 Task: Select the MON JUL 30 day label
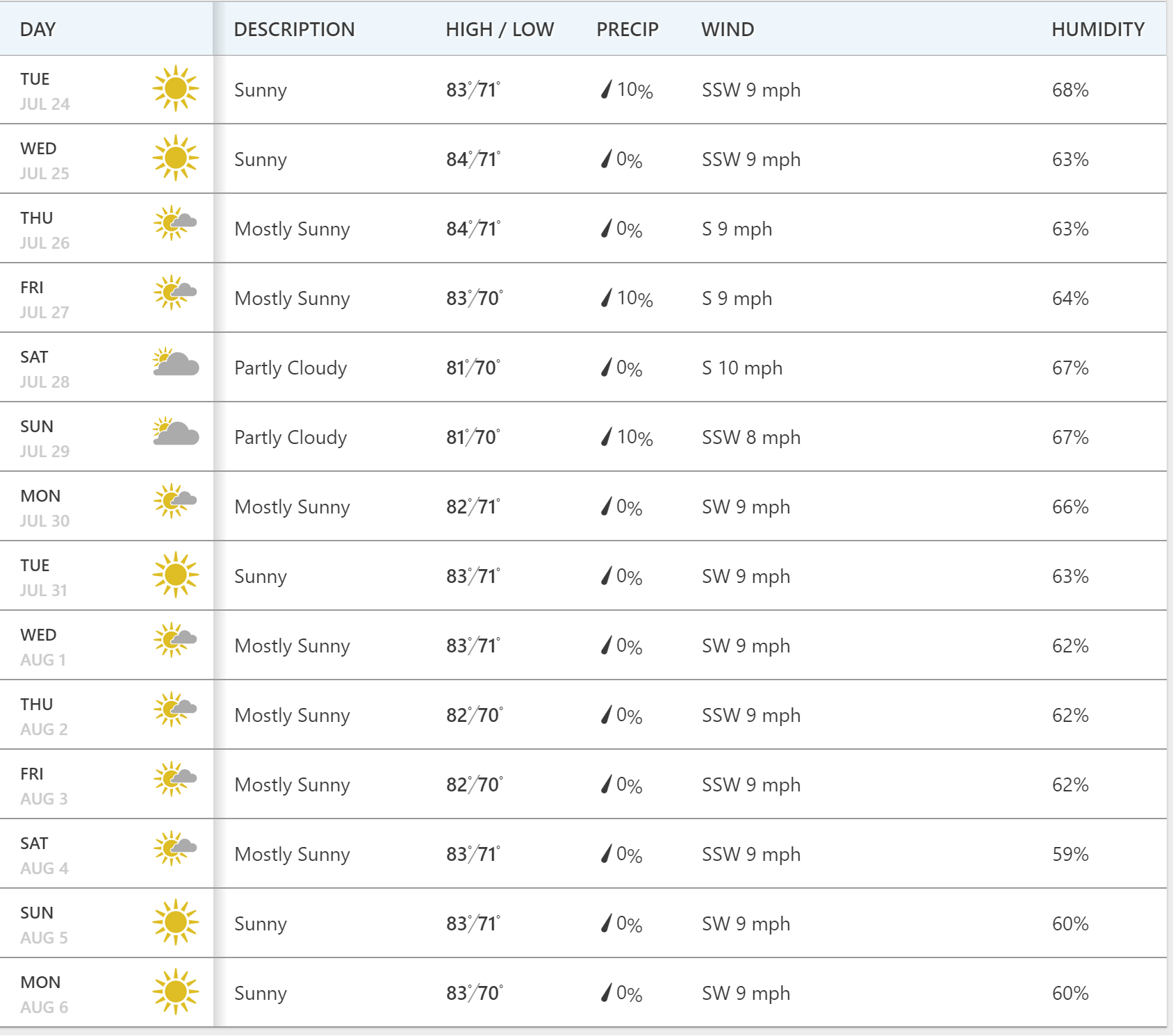click(45, 508)
